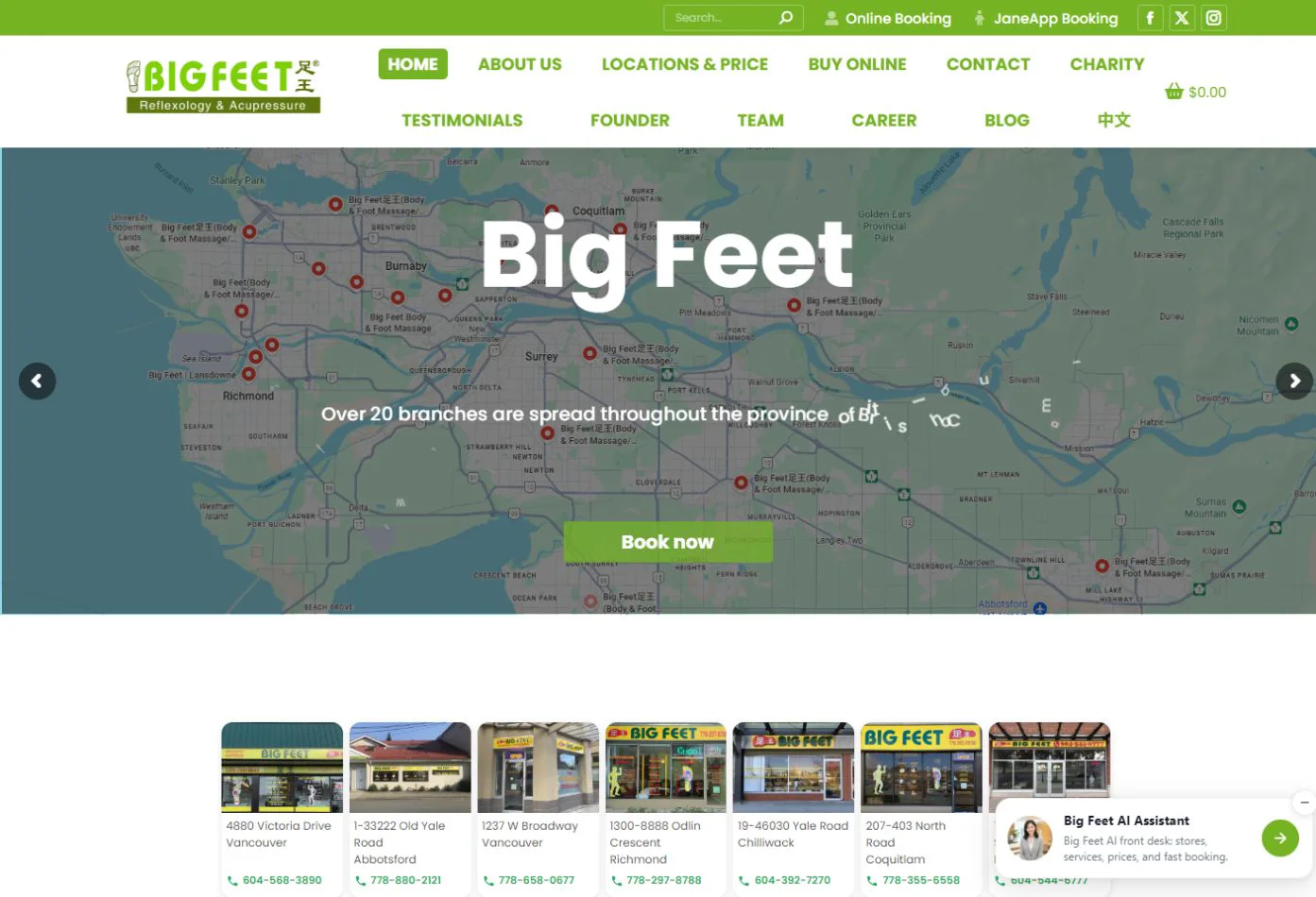Viewport: 1316px width, 897px height.
Task: Go to next slide arrow
Action: click(x=1294, y=381)
